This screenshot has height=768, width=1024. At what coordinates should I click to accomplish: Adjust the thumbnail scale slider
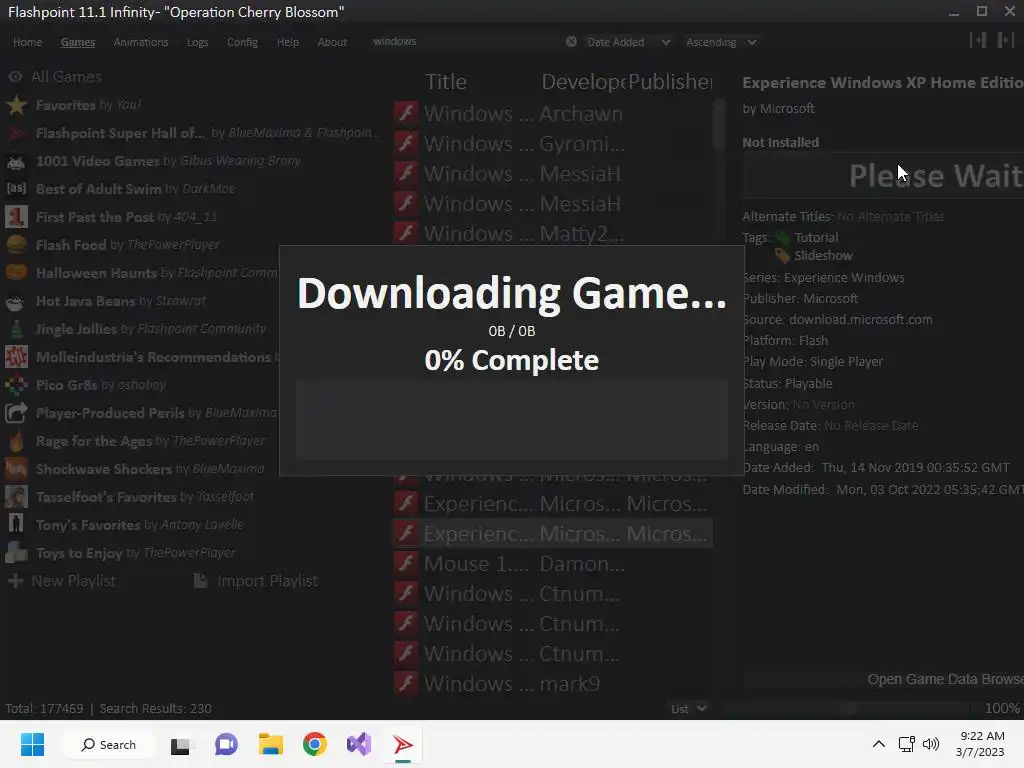point(848,709)
